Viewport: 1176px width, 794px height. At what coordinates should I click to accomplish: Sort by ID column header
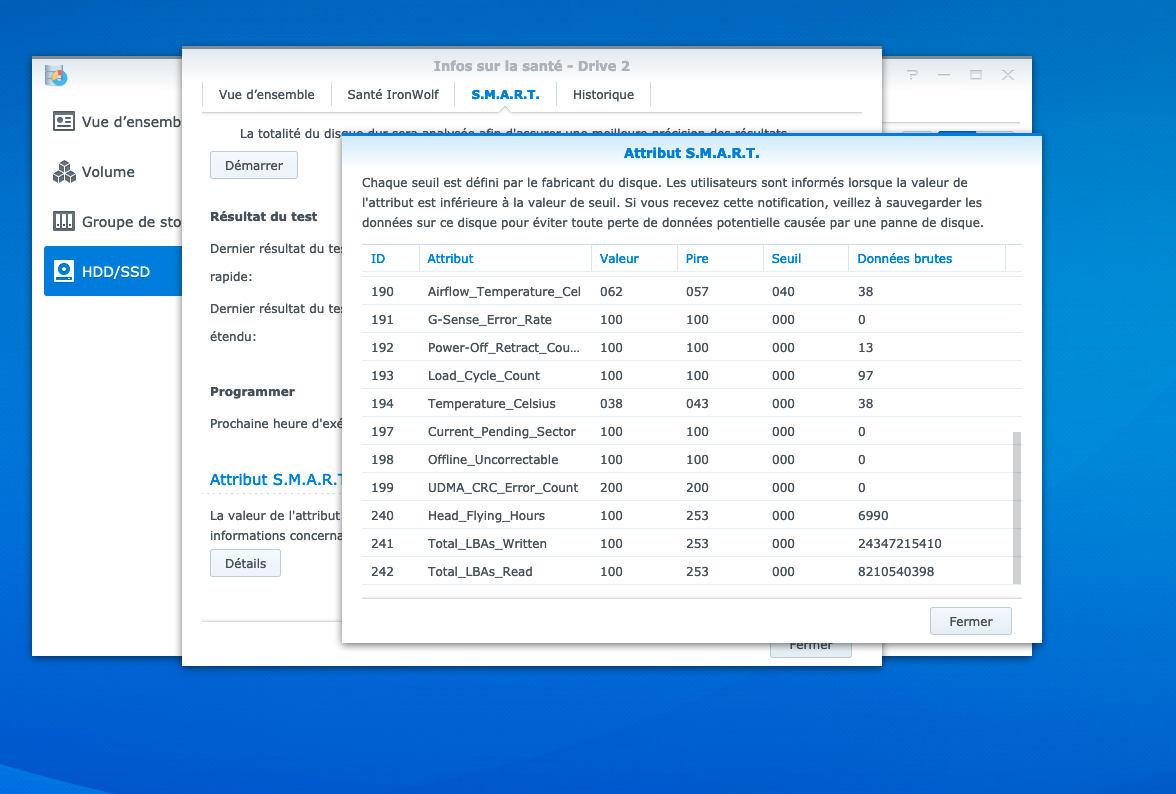[x=390, y=259]
